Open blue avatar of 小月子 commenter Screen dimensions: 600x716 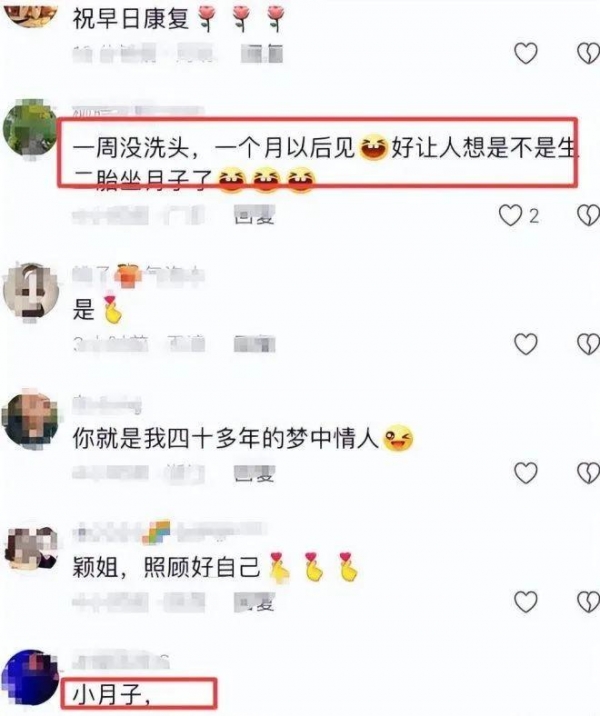(x=30, y=679)
